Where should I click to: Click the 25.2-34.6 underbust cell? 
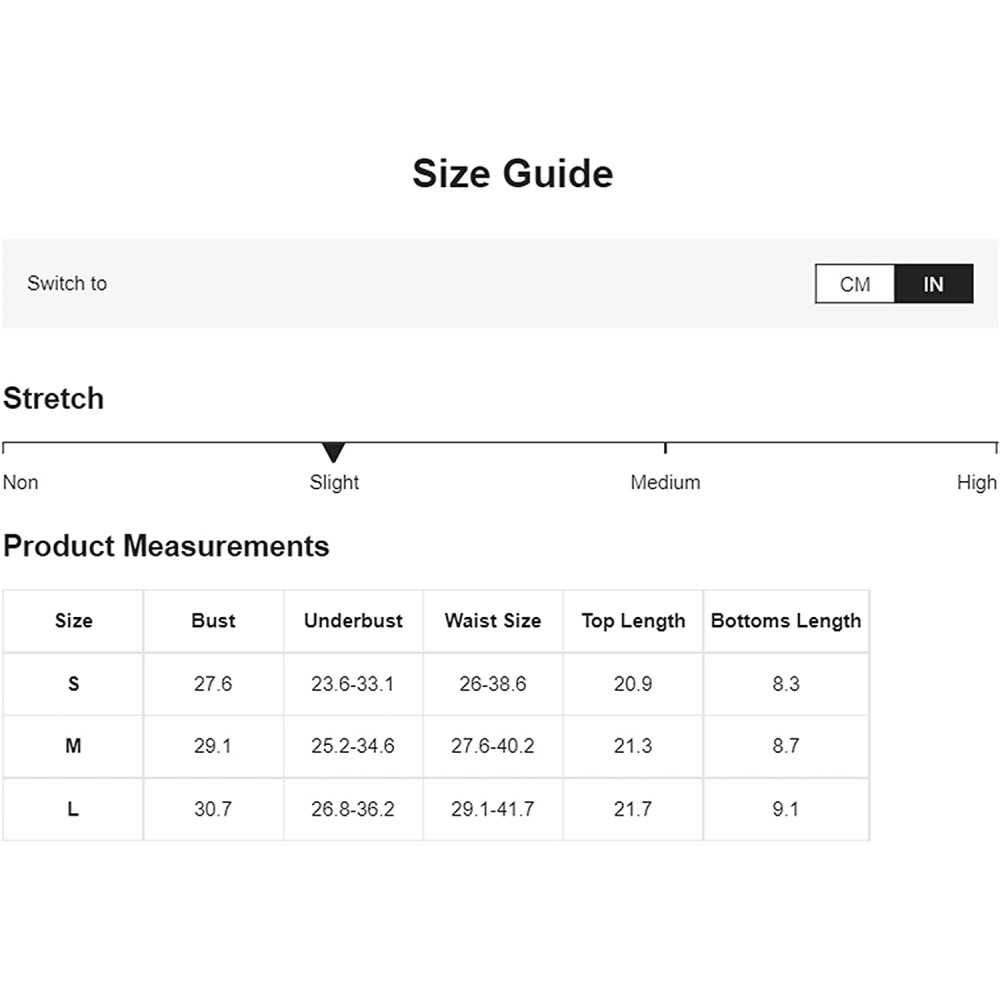click(x=353, y=746)
